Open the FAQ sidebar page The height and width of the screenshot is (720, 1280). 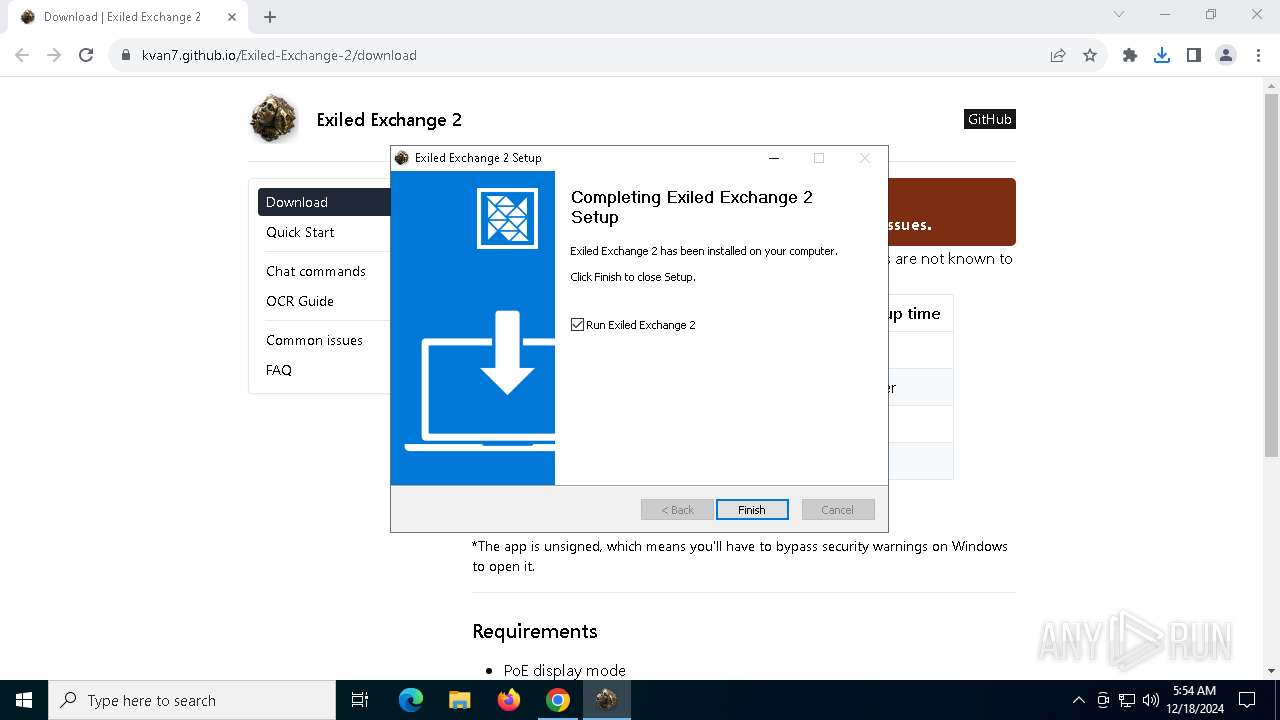(x=279, y=370)
